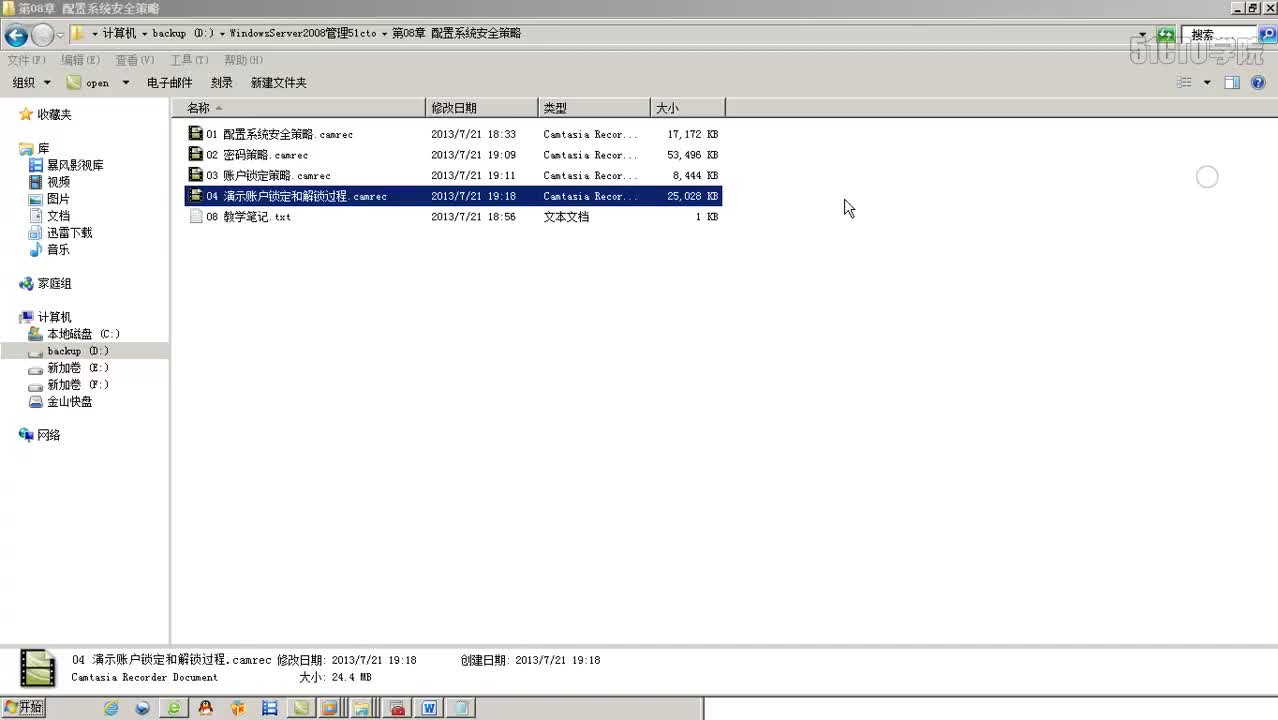The height and width of the screenshot is (720, 1278).
Task: Open 暴风影视库 in the navigation pane
Action: coord(75,165)
